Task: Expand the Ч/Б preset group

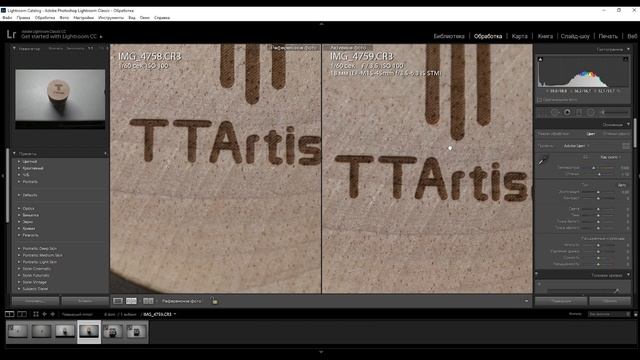Action: coord(19,175)
